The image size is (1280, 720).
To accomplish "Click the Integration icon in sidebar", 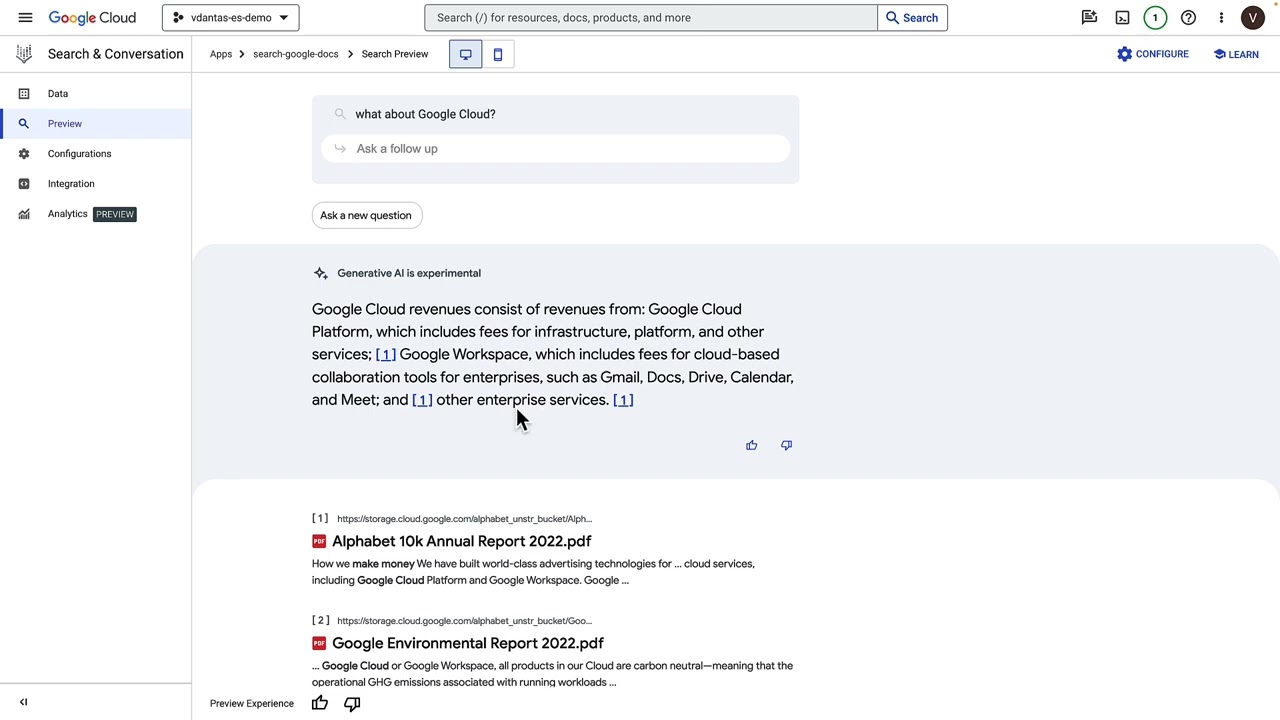I will (24, 183).
